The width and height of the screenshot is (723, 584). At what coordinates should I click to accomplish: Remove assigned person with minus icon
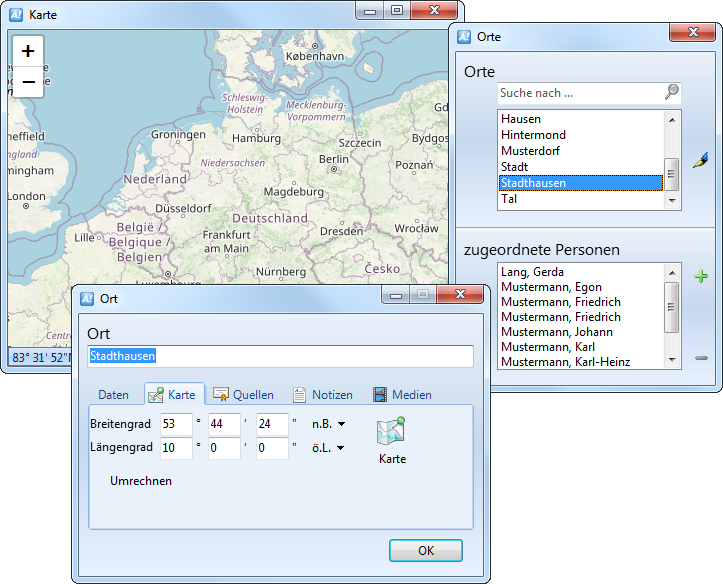click(701, 358)
